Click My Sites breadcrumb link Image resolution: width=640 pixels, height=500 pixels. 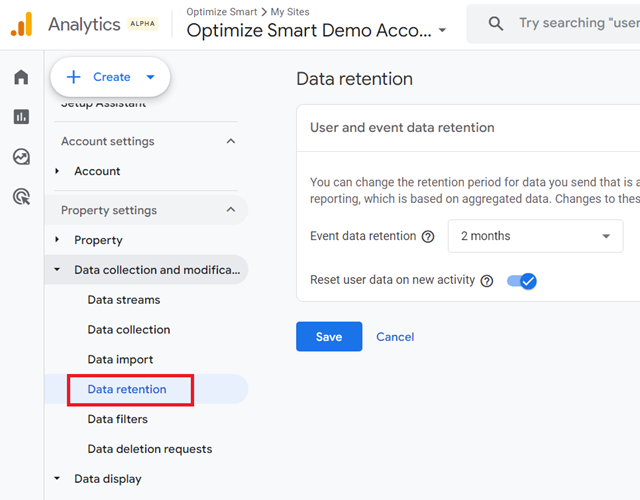[290, 12]
